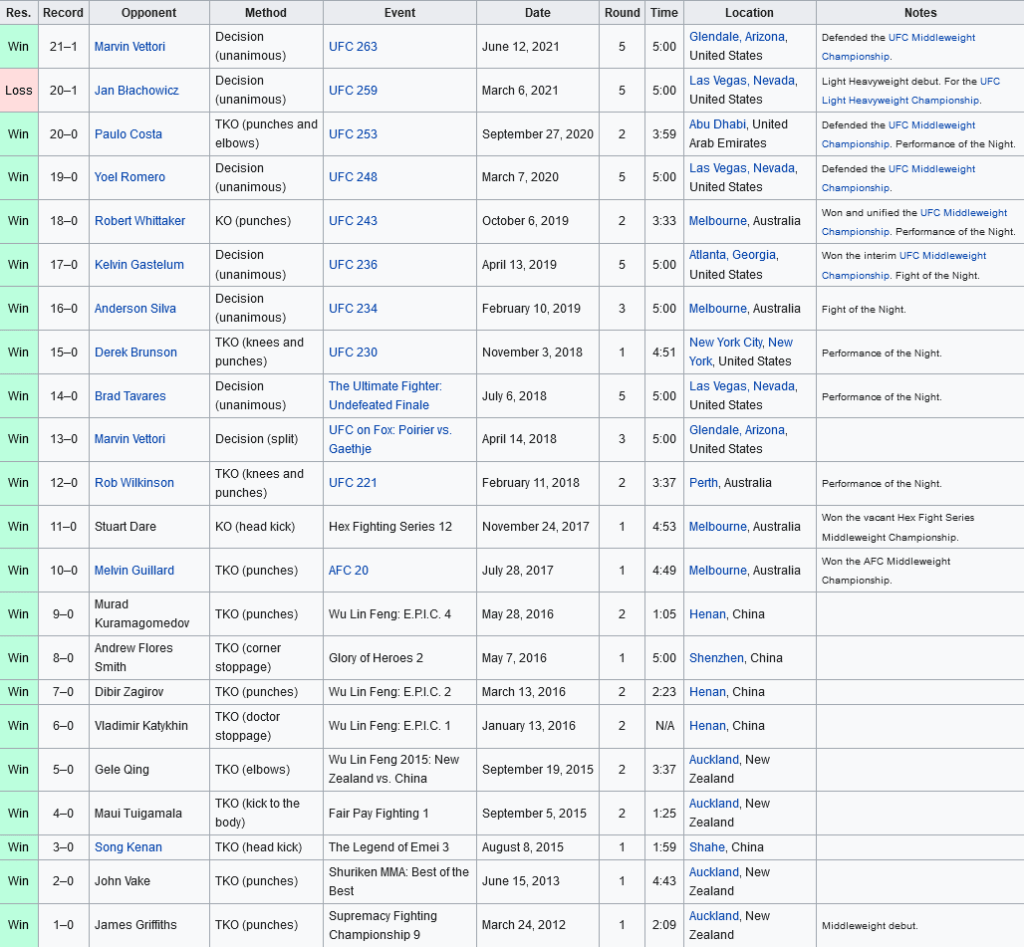Image resolution: width=1024 pixels, height=947 pixels.
Task: Open Kelvin Gastelum's page
Action: click(x=139, y=265)
